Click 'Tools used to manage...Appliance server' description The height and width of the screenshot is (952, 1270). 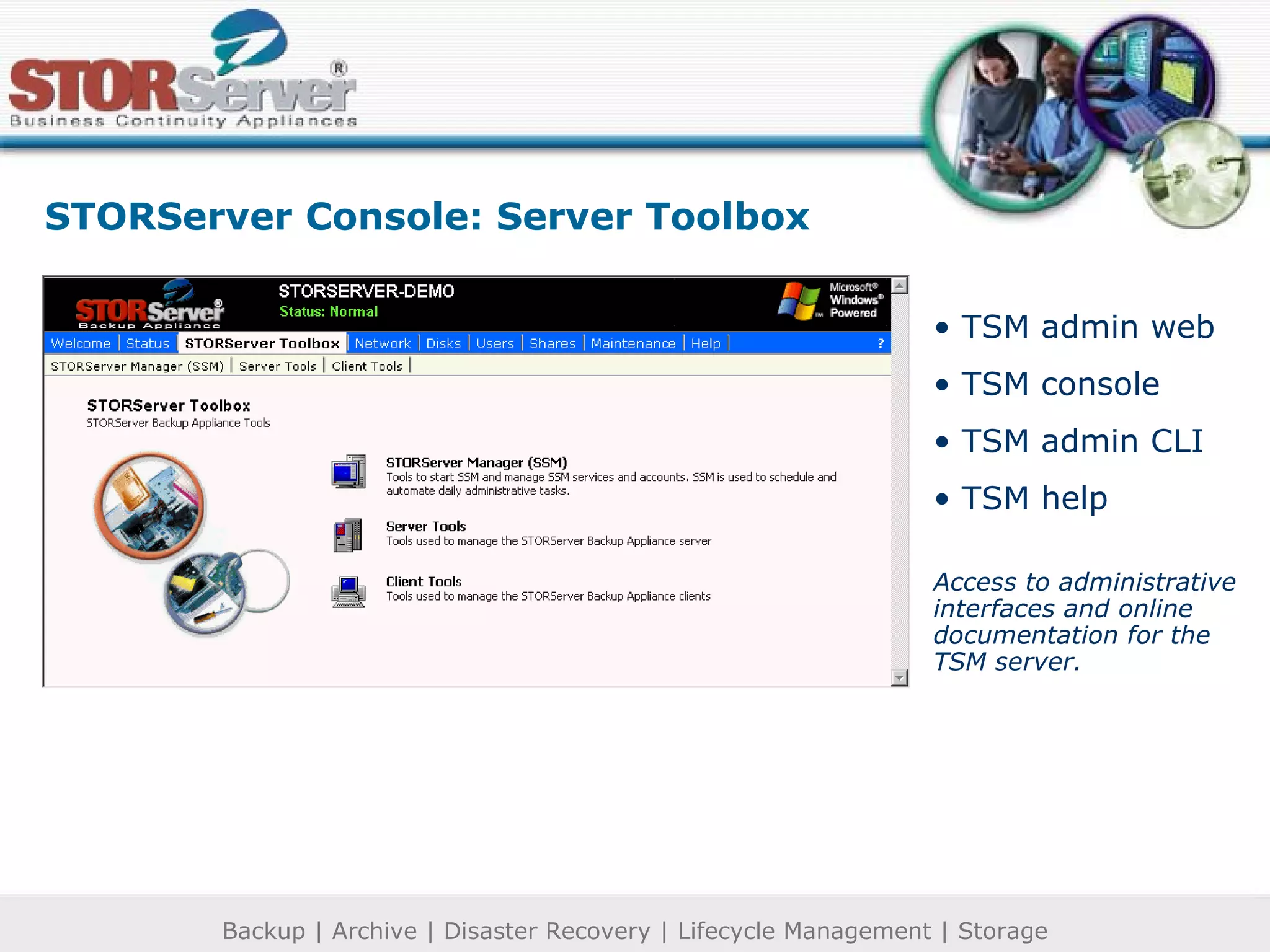tap(549, 541)
